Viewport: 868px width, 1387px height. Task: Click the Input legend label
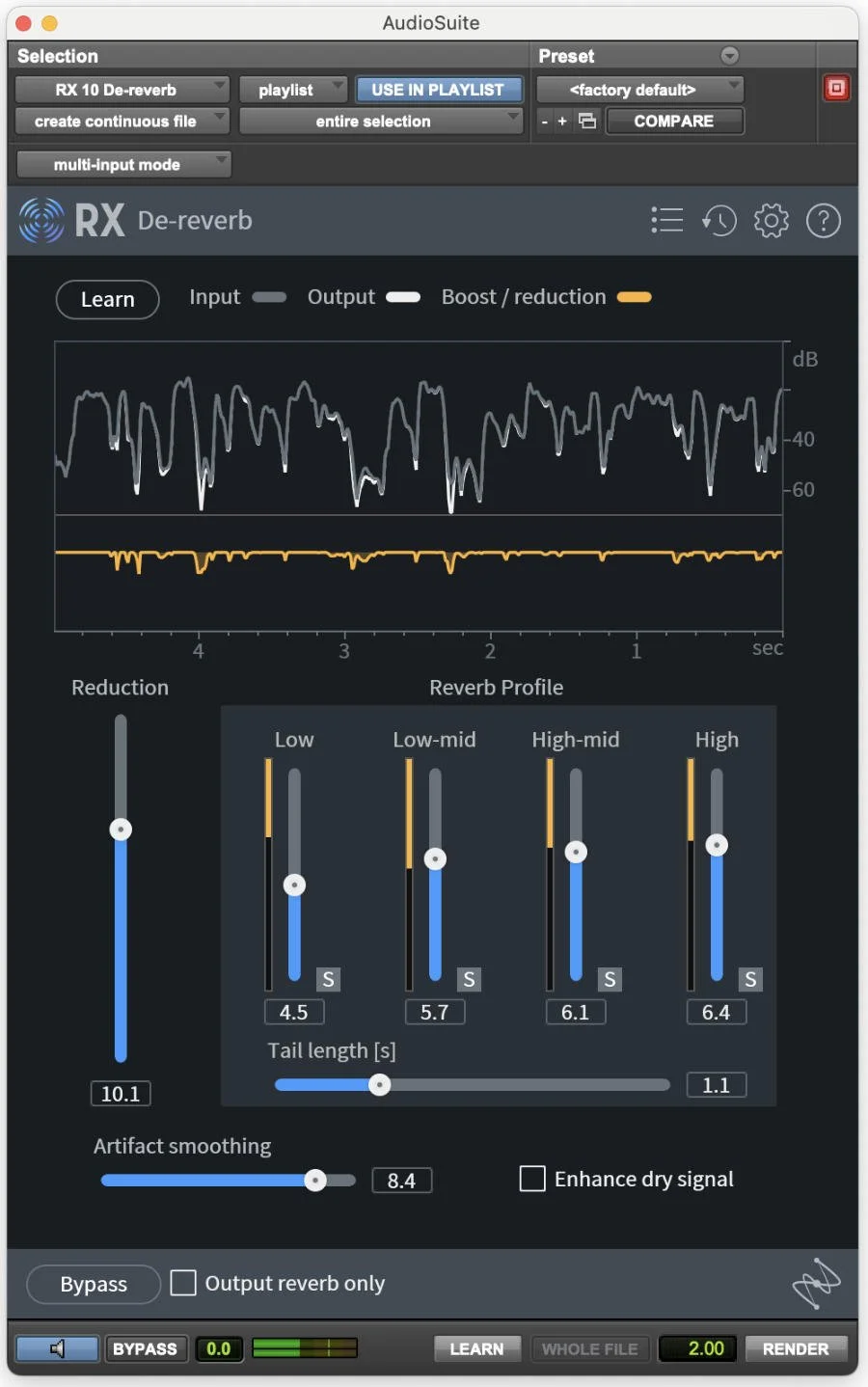point(214,297)
